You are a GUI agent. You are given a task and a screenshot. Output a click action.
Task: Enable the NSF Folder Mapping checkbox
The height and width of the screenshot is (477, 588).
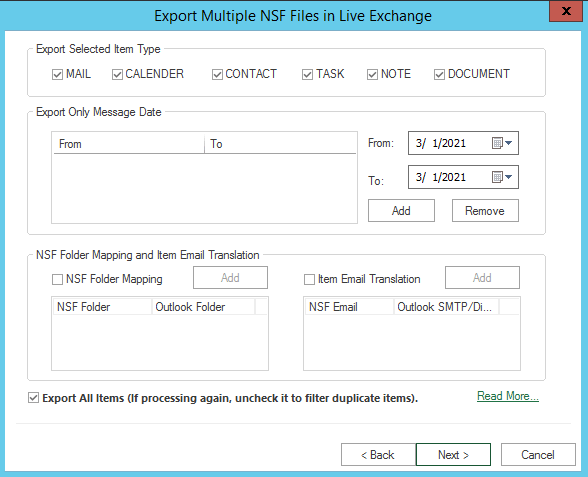point(57,279)
